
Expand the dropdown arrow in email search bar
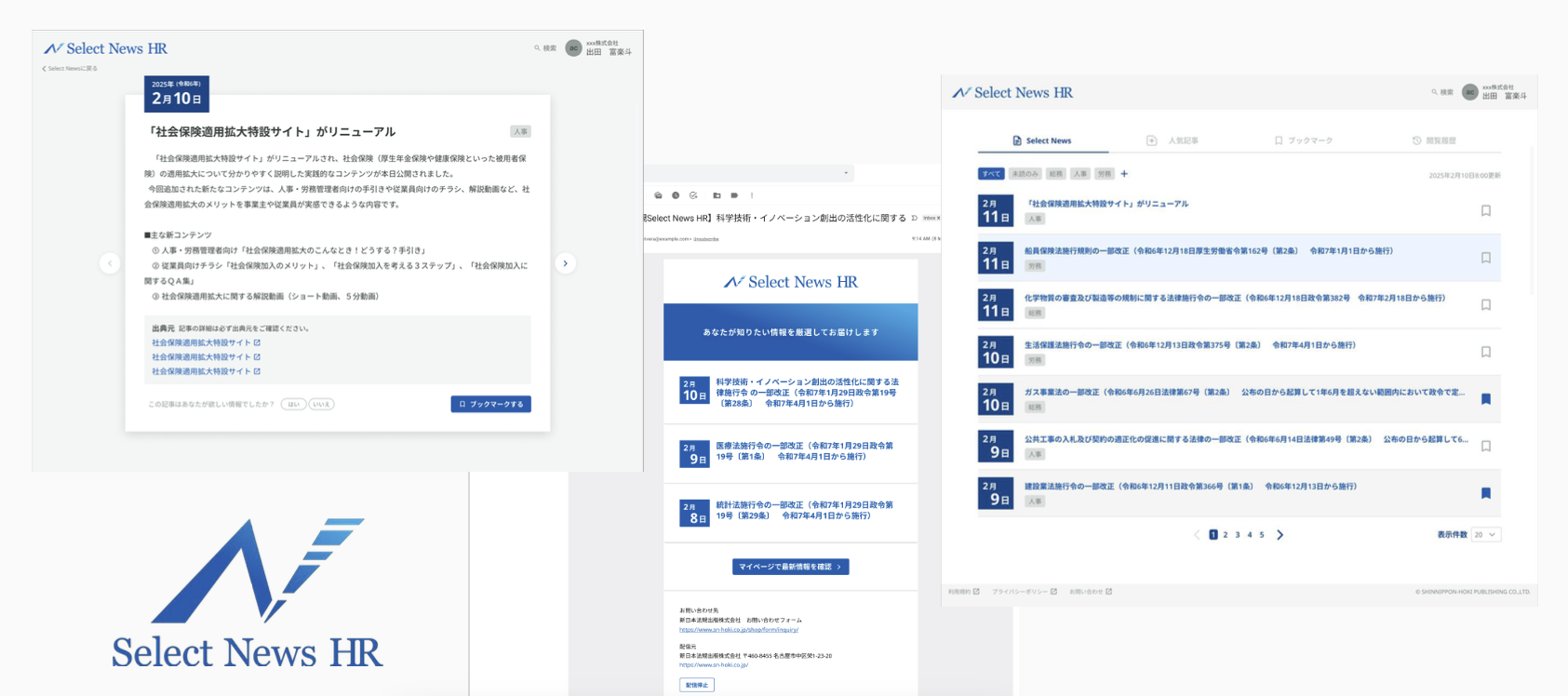845,173
